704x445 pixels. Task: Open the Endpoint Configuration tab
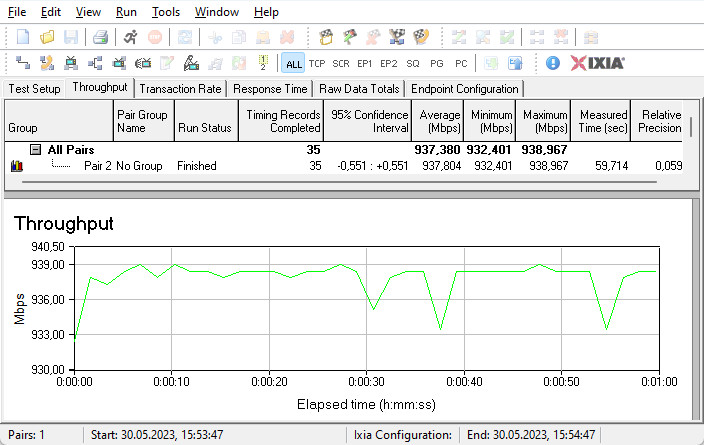[x=465, y=89]
